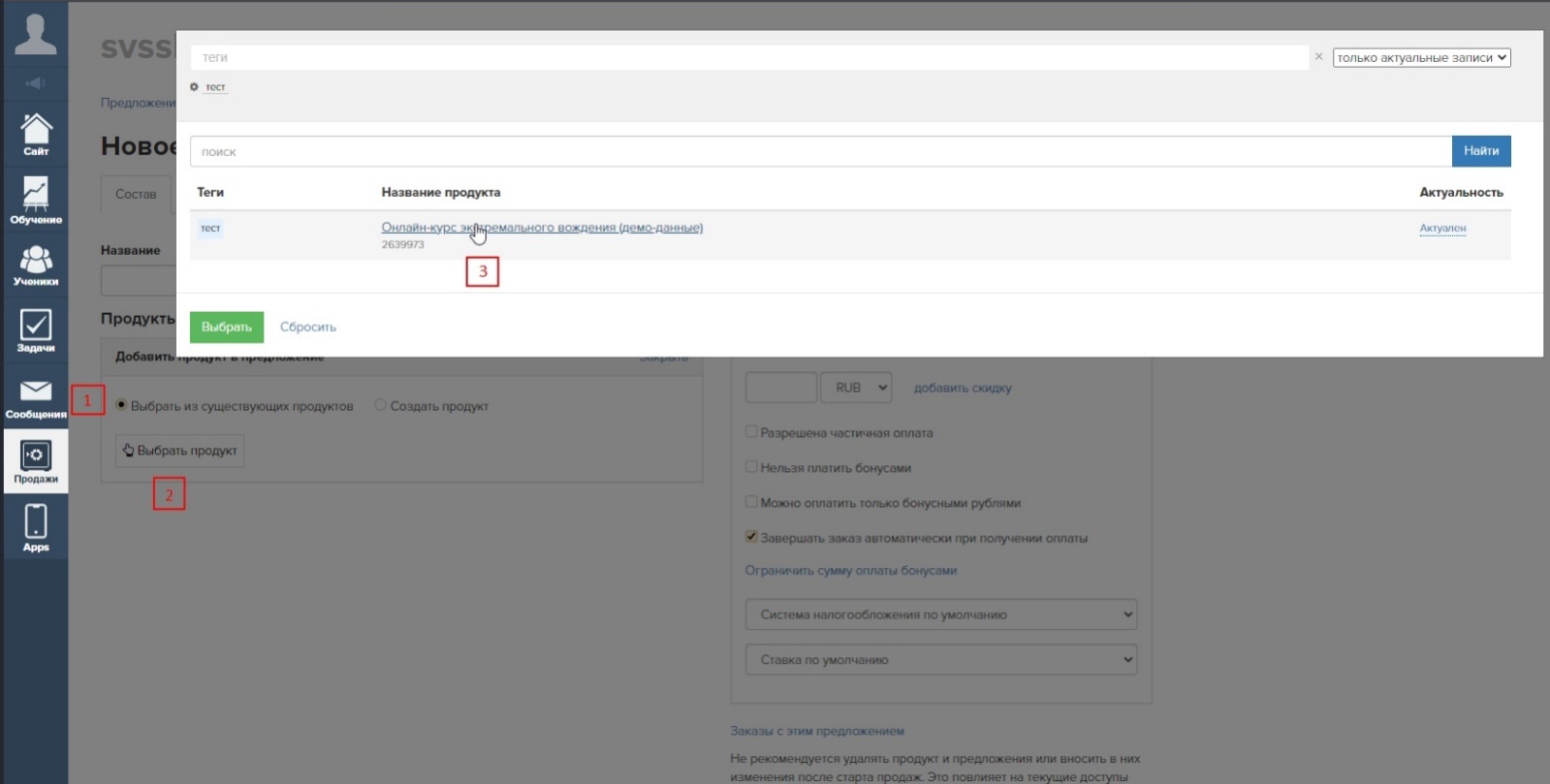Click the blue Найти search button
Viewport: 1550px width, 784px height.
(x=1480, y=151)
